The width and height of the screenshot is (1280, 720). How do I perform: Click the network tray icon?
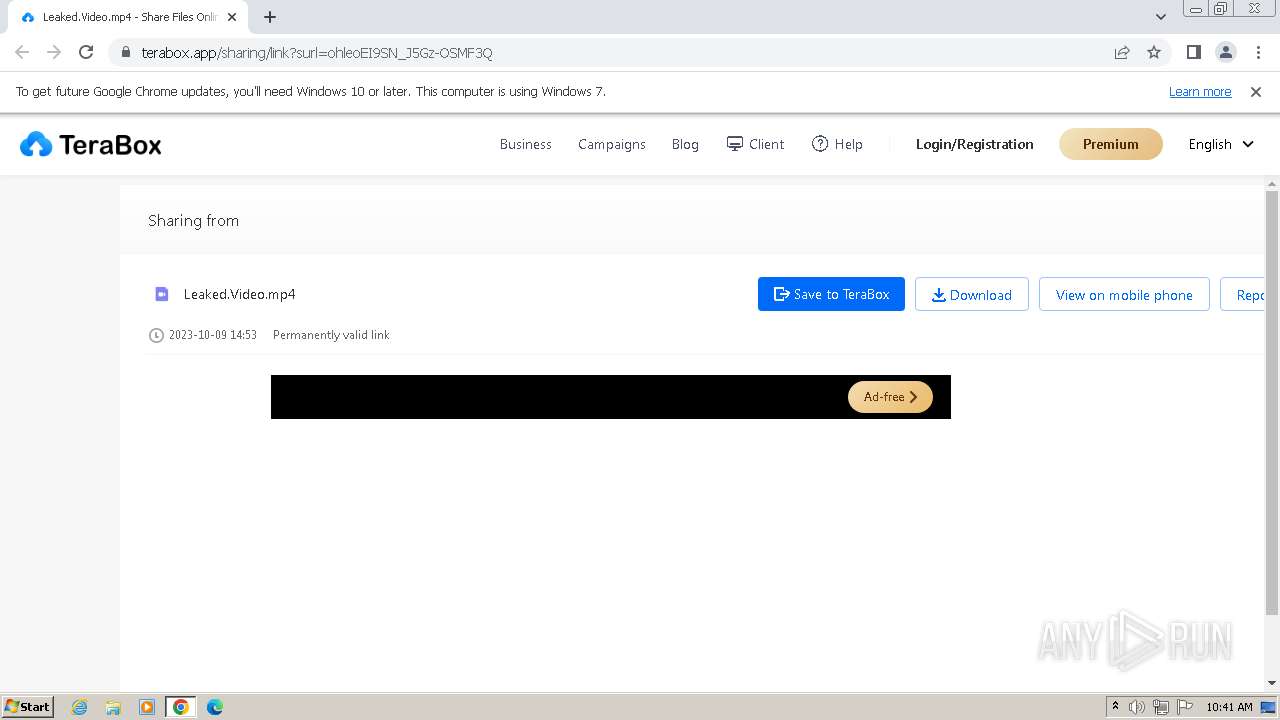(x=1161, y=707)
